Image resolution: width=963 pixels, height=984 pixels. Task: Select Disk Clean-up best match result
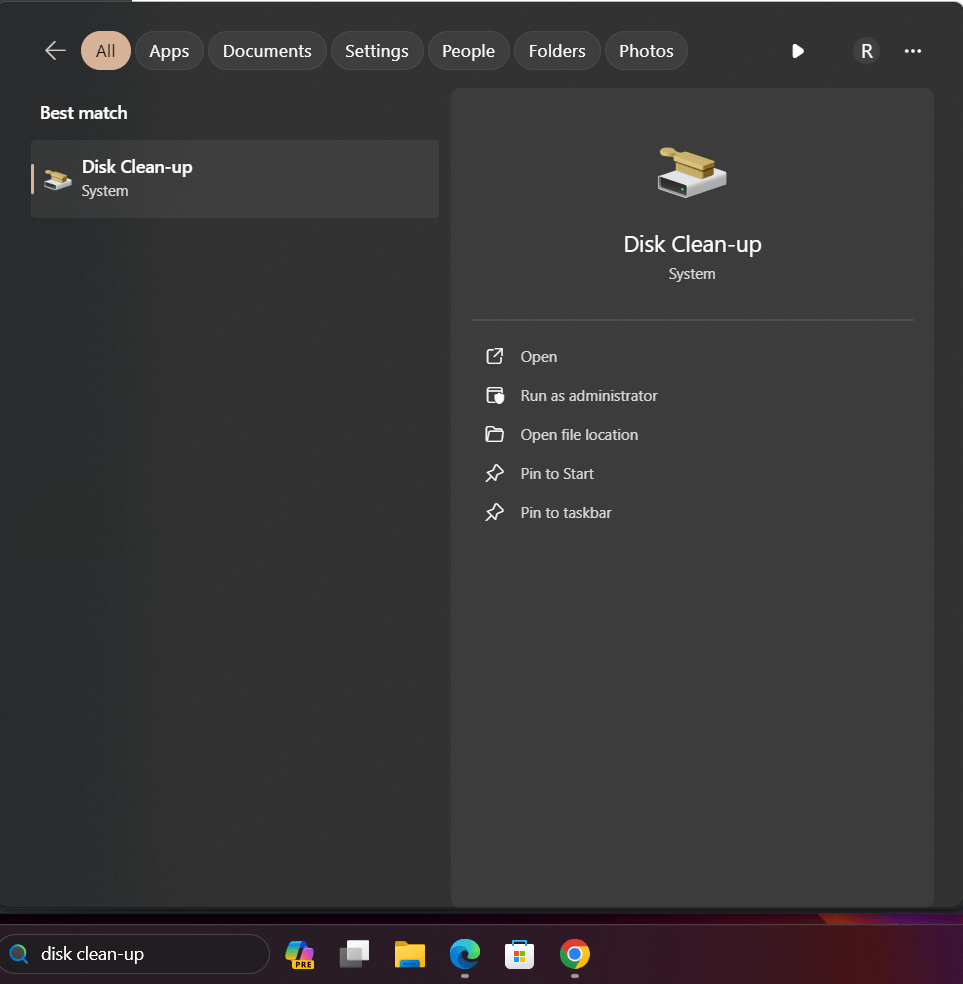click(x=235, y=179)
